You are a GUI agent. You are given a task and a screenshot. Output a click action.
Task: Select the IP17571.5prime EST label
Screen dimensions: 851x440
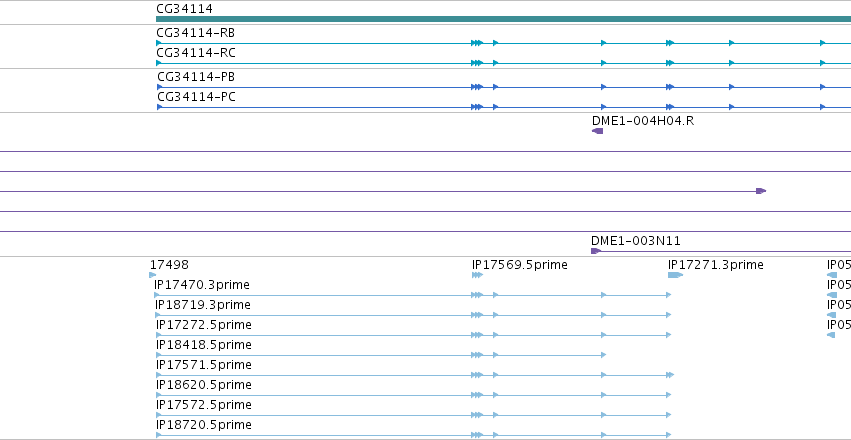tap(204, 365)
